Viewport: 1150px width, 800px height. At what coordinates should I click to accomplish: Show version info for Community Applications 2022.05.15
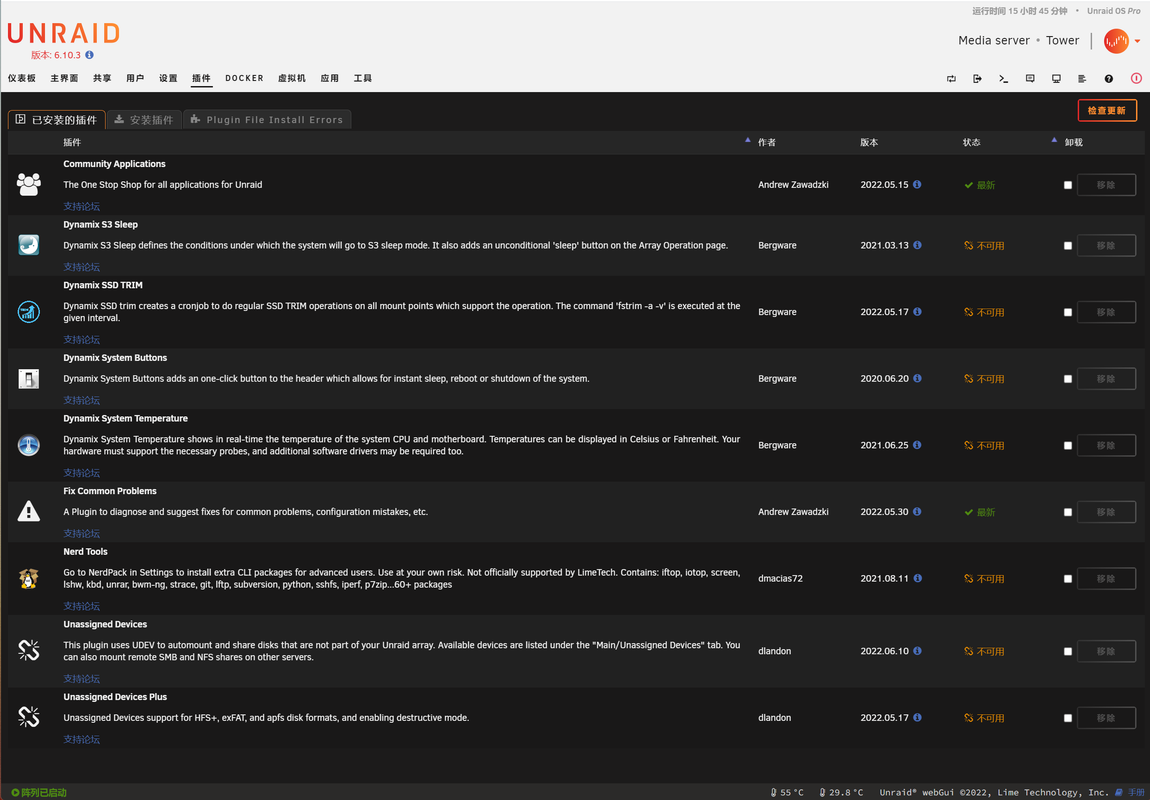point(917,185)
